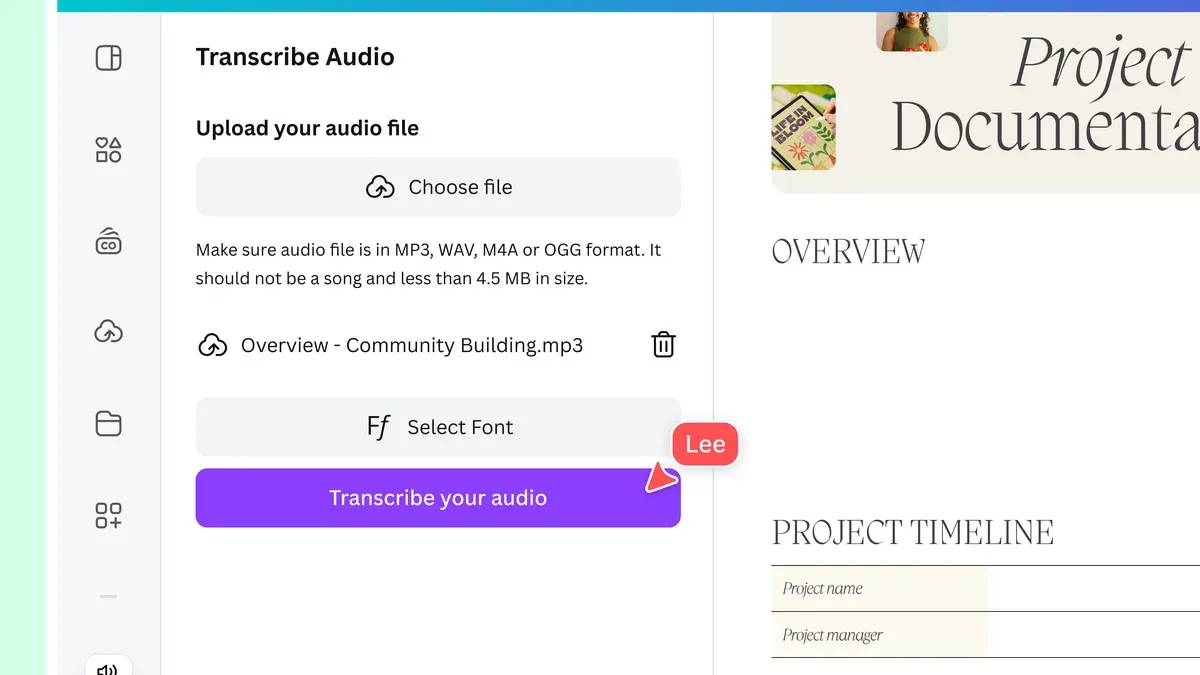This screenshot has height=675, width=1200.
Task: Click the Transcribe Audio panel title
Action: point(295,57)
